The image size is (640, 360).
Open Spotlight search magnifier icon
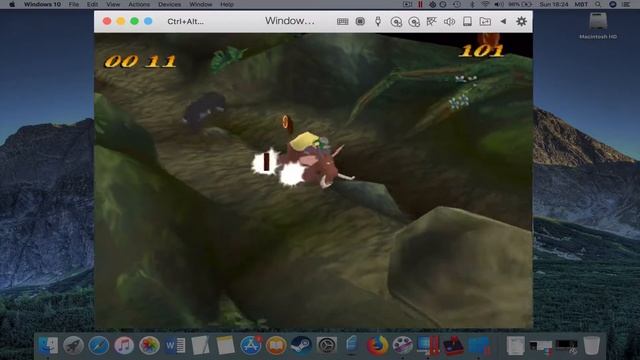[598, 4]
